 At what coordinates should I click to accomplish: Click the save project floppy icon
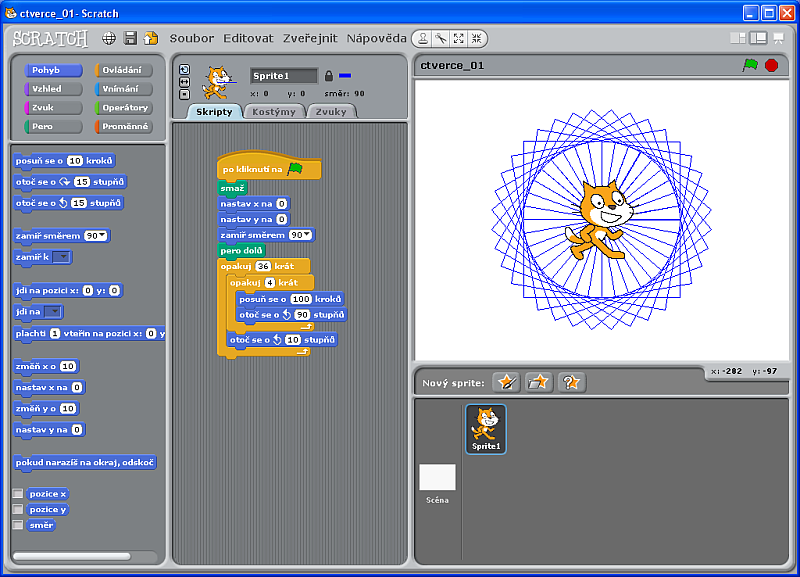[x=130, y=38]
